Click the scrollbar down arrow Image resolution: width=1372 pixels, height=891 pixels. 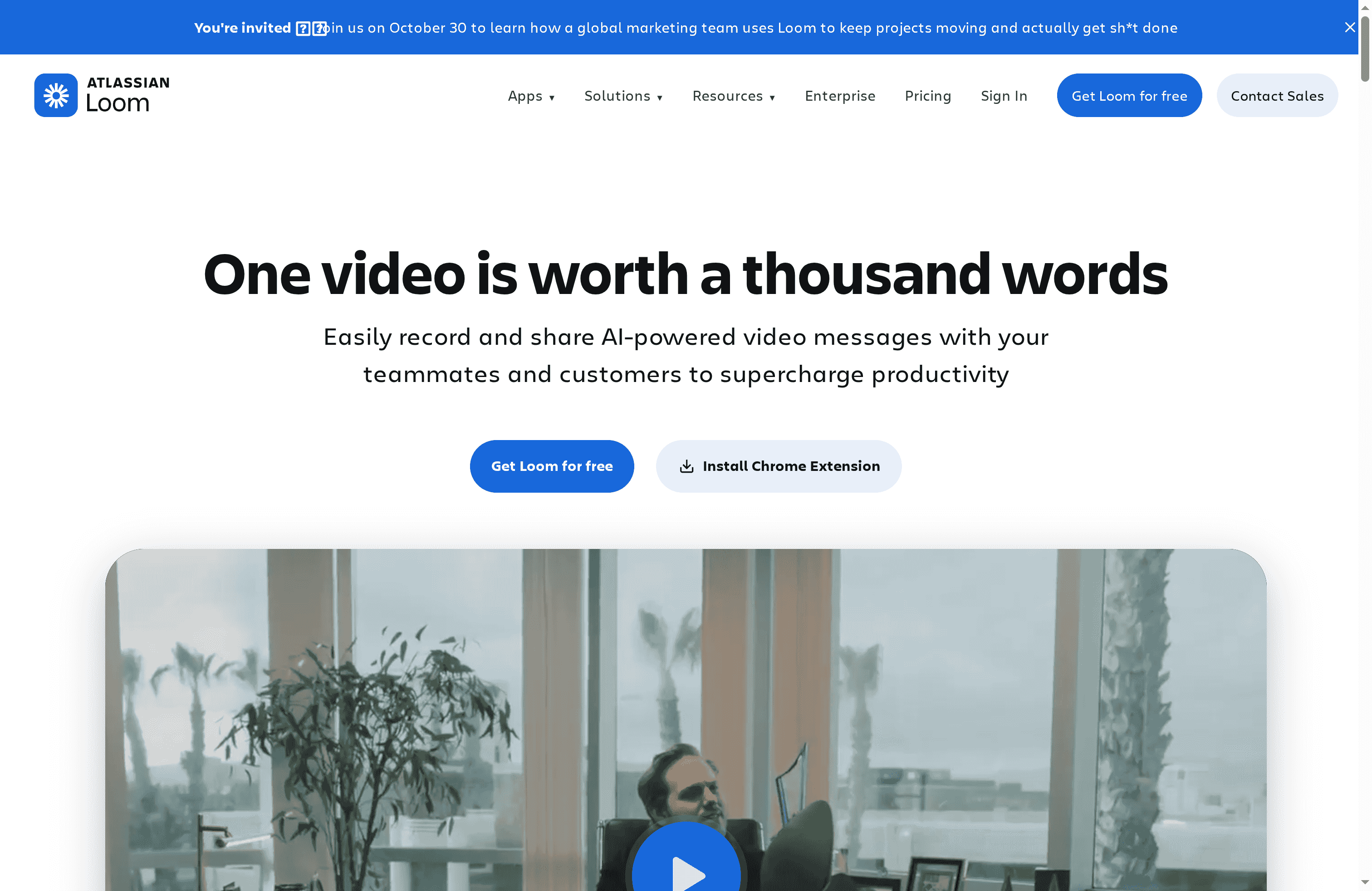pos(1365,883)
